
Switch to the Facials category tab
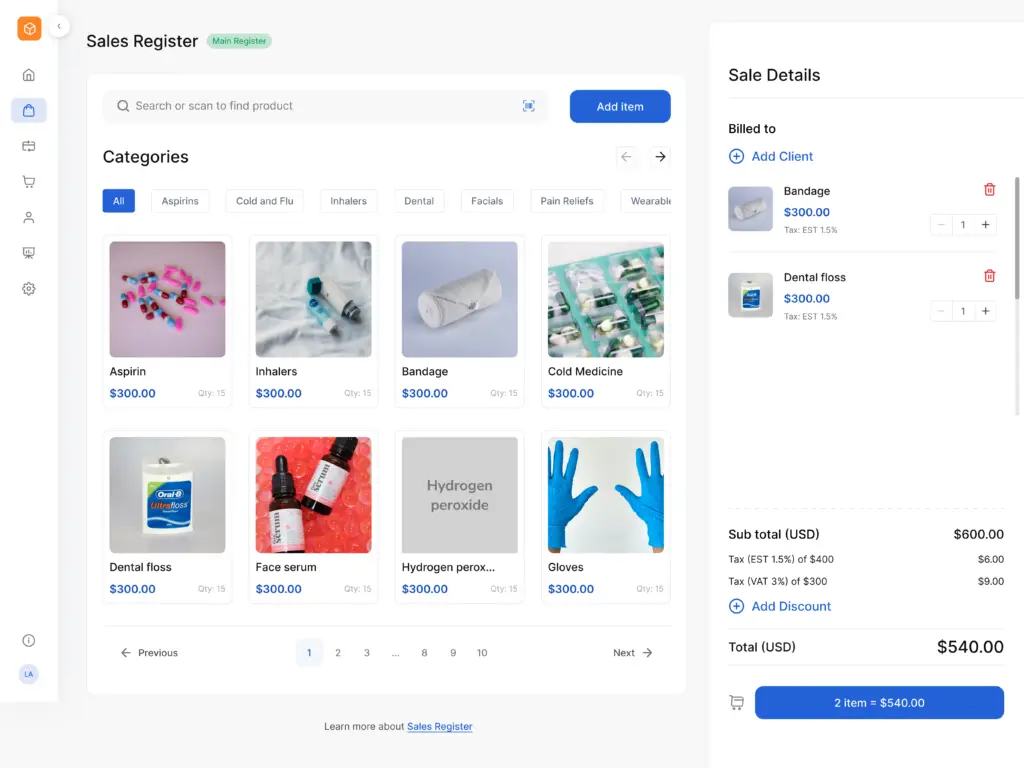[486, 200]
